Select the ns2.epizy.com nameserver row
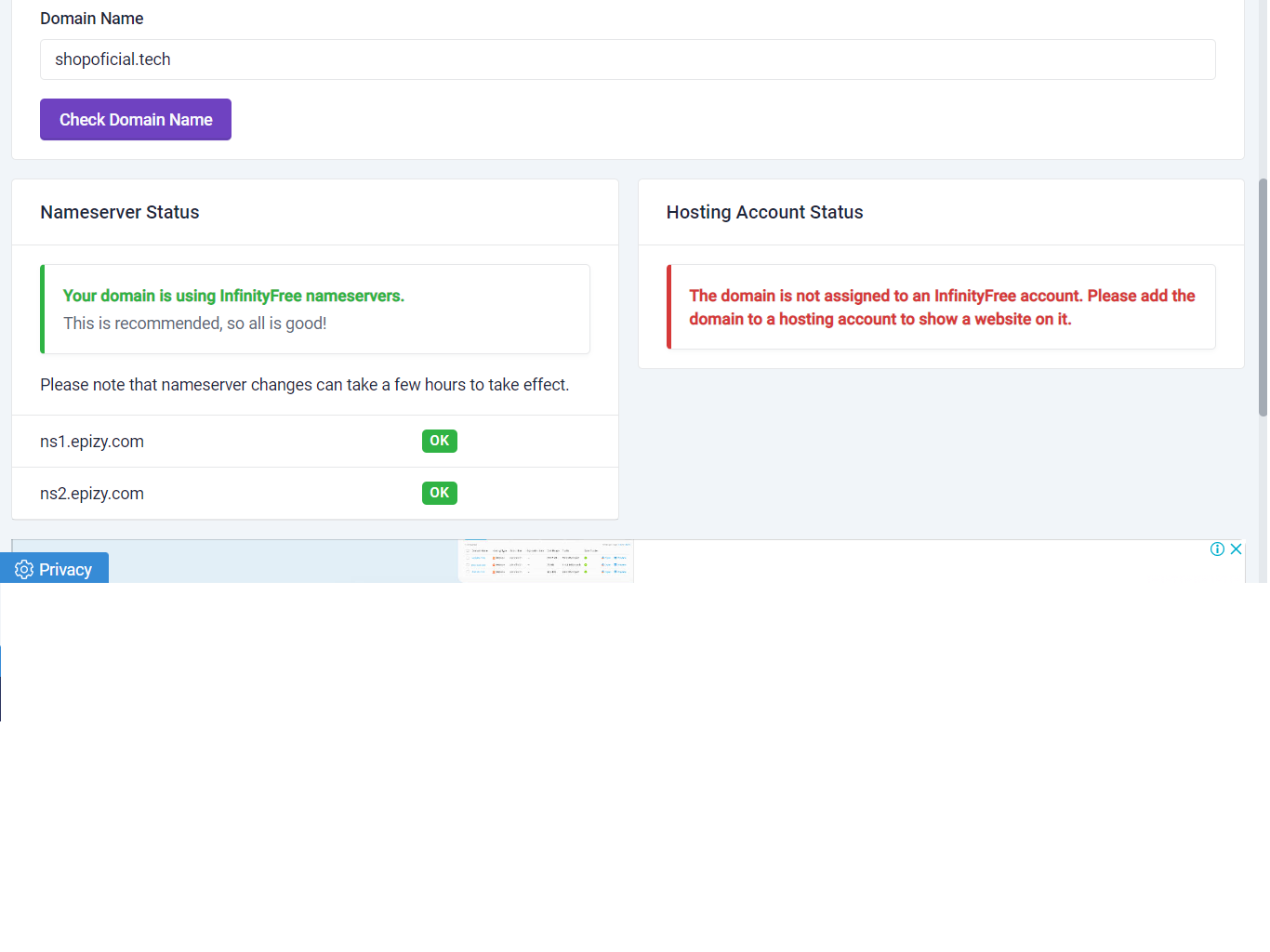 click(92, 494)
